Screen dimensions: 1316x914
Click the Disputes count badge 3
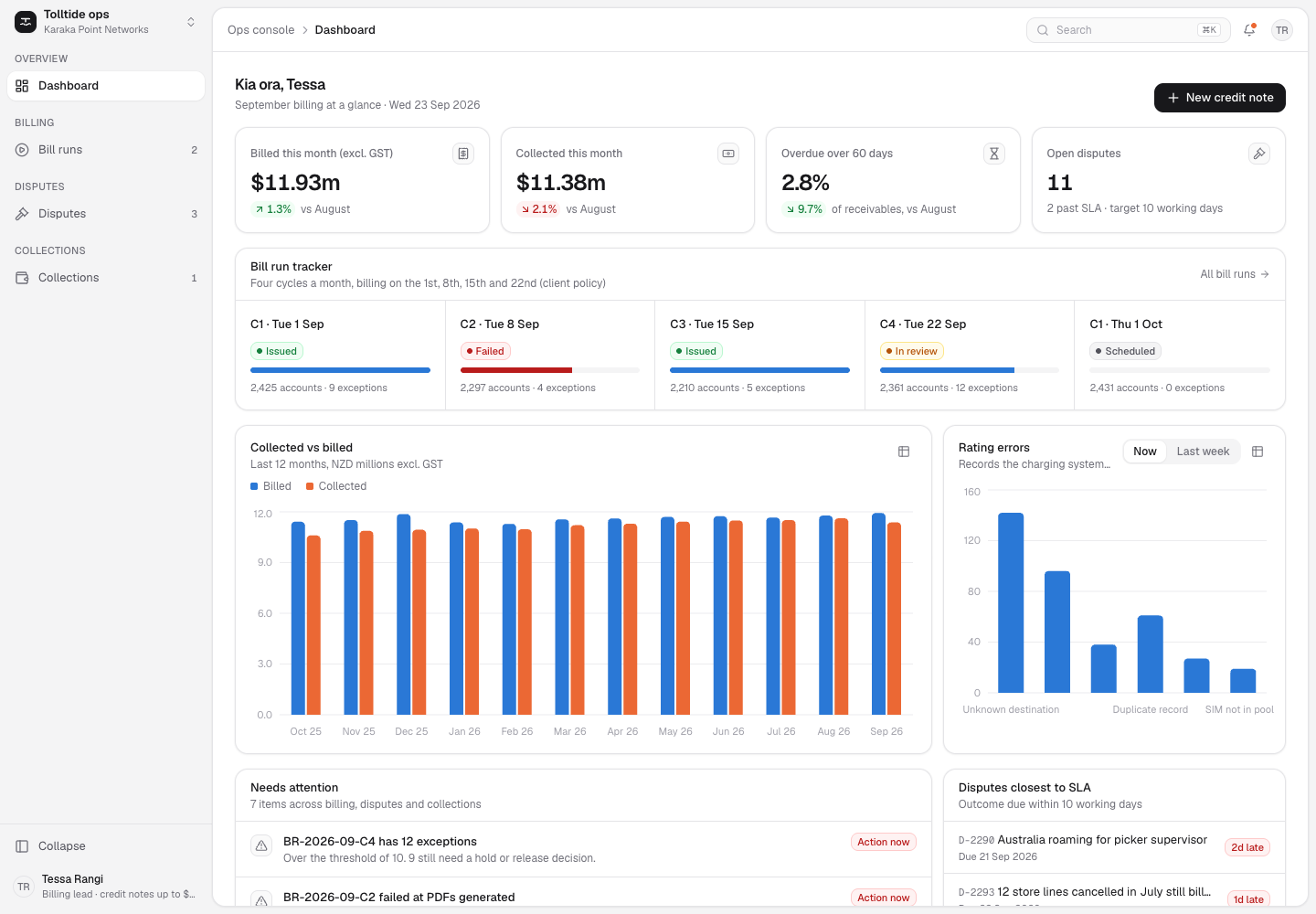pyautogui.click(x=194, y=214)
